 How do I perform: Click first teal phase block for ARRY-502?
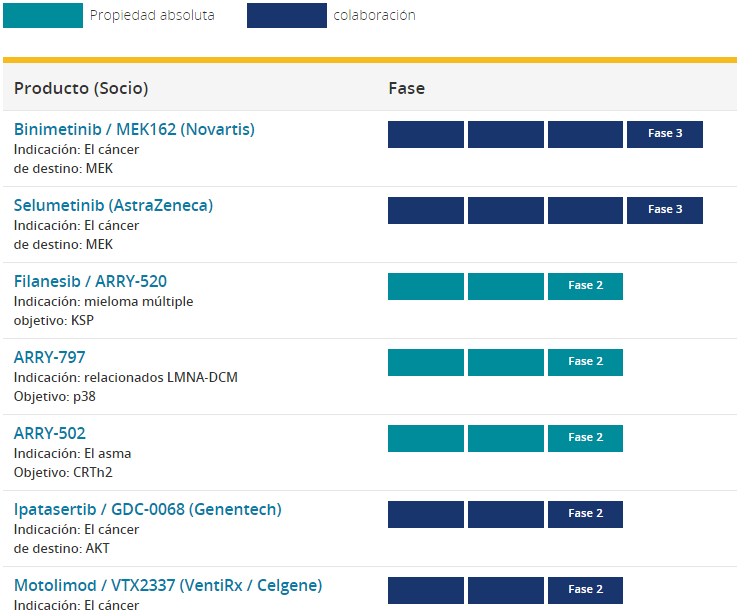(426, 439)
